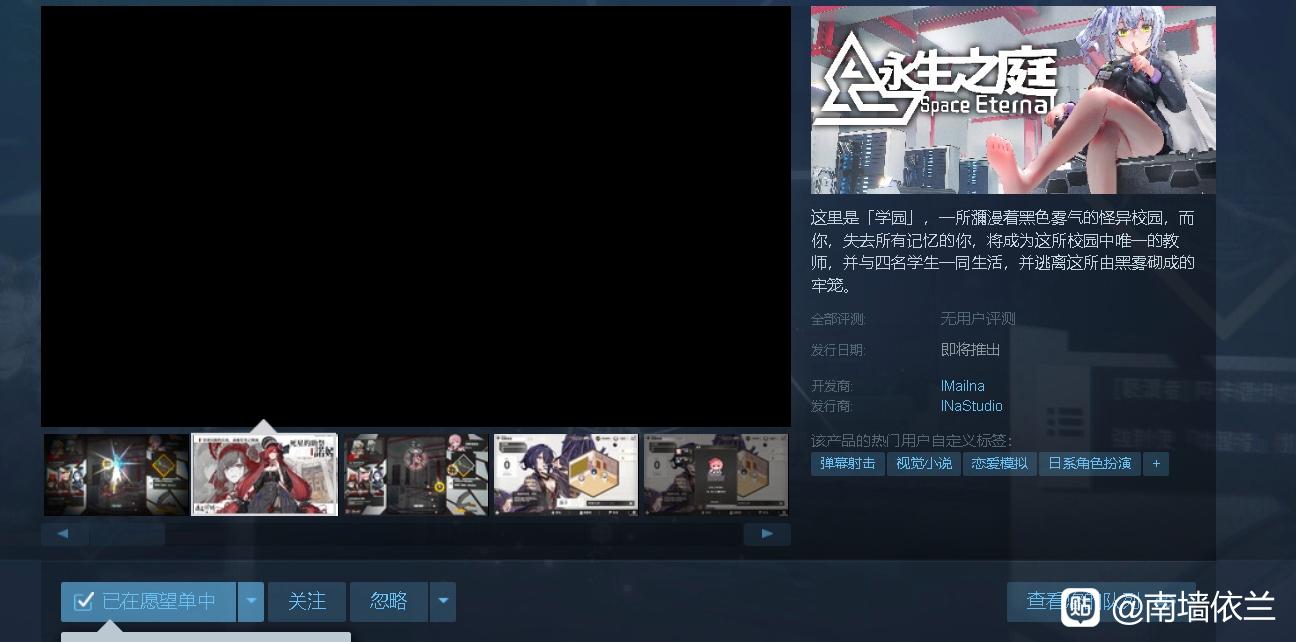Select the 视觉小说 tag

pyautogui.click(x=923, y=463)
